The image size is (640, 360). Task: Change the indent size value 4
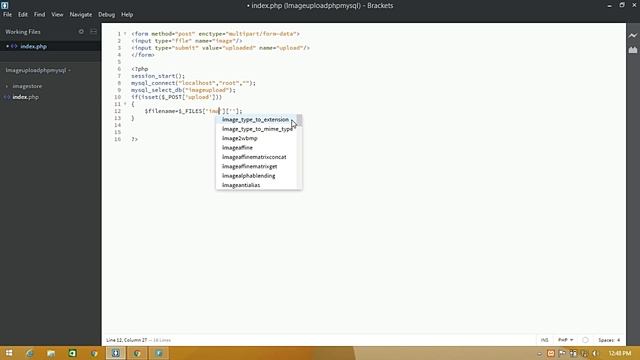(618, 340)
